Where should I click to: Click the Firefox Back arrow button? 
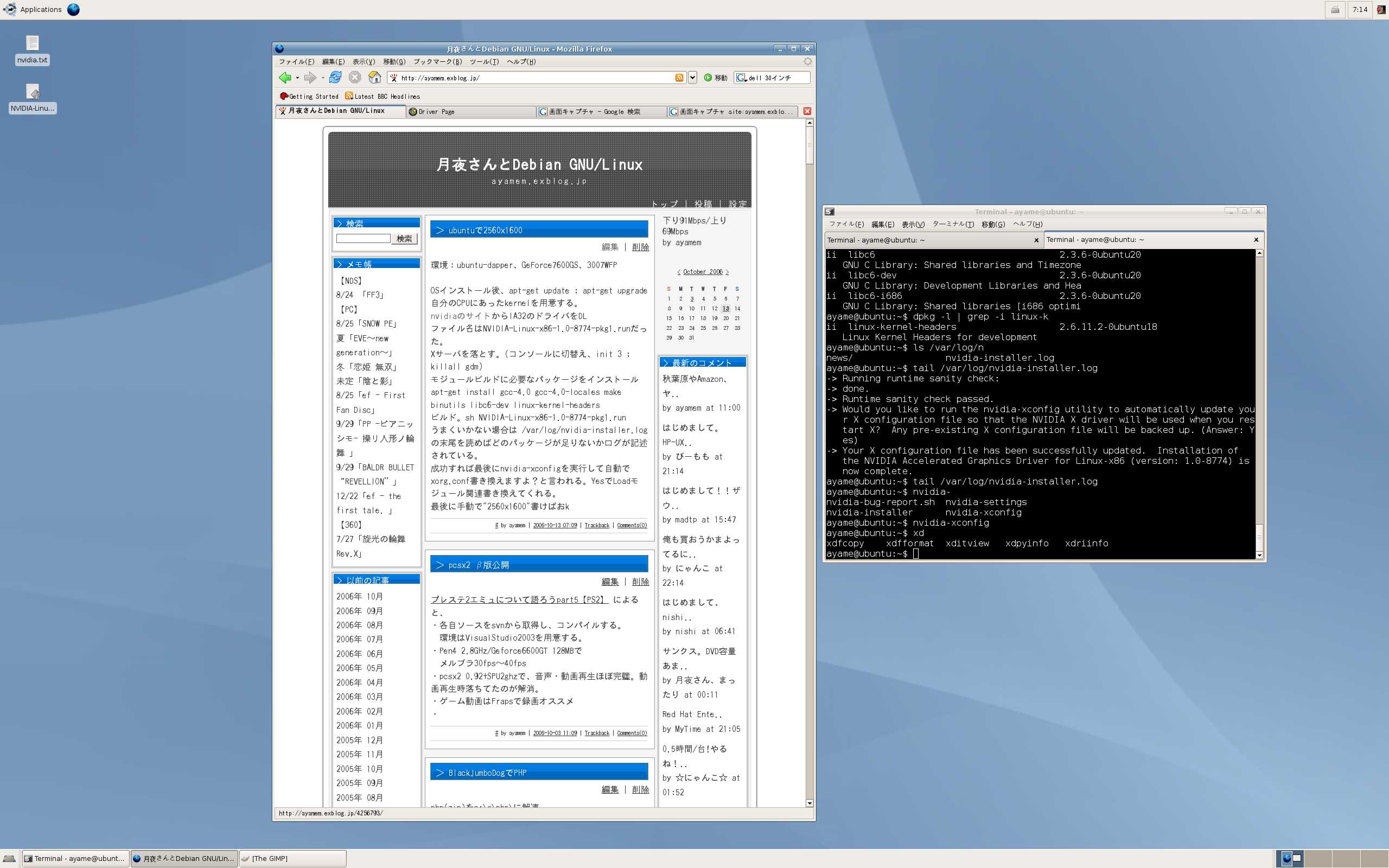[x=285, y=78]
